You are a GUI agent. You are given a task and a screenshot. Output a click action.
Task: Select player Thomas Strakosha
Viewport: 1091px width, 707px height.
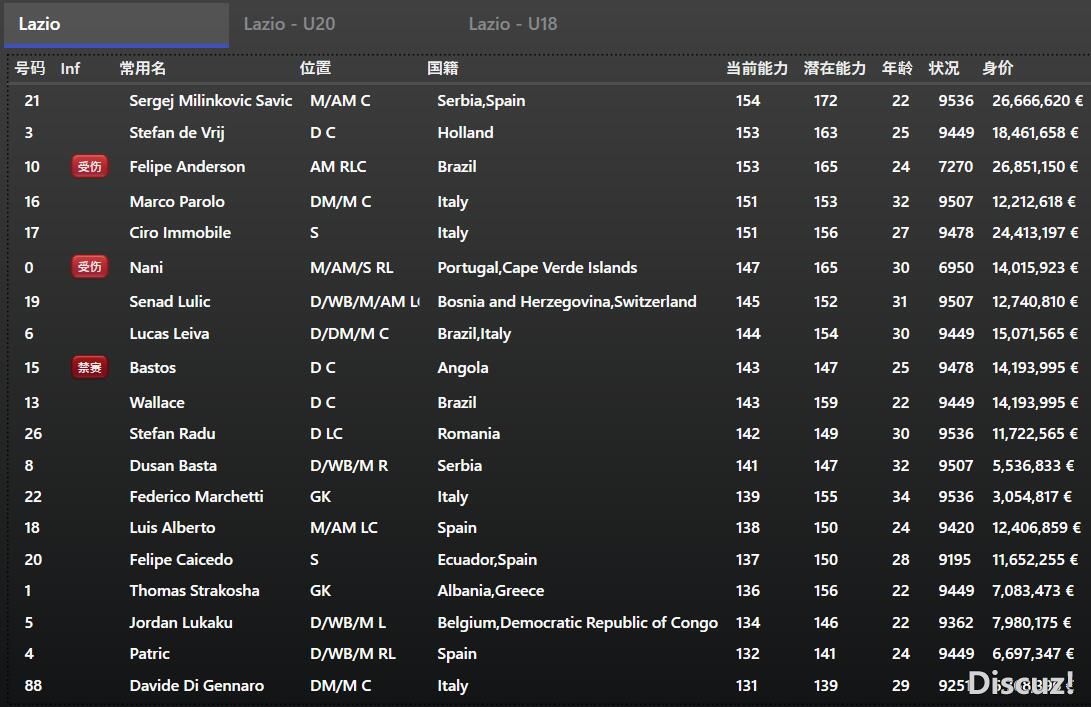[194, 591]
